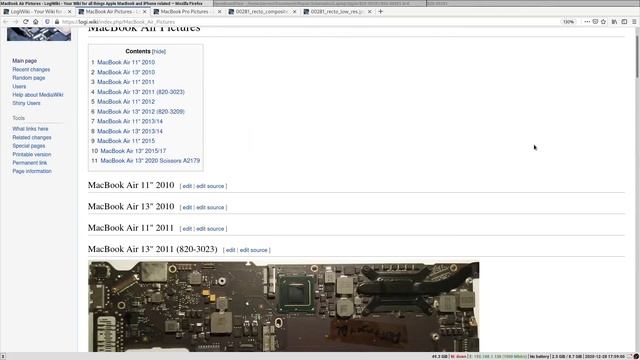Edit source of MacBook Air 11" 2010 section
This screenshot has height=360, width=640.
pyautogui.click(x=210, y=186)
